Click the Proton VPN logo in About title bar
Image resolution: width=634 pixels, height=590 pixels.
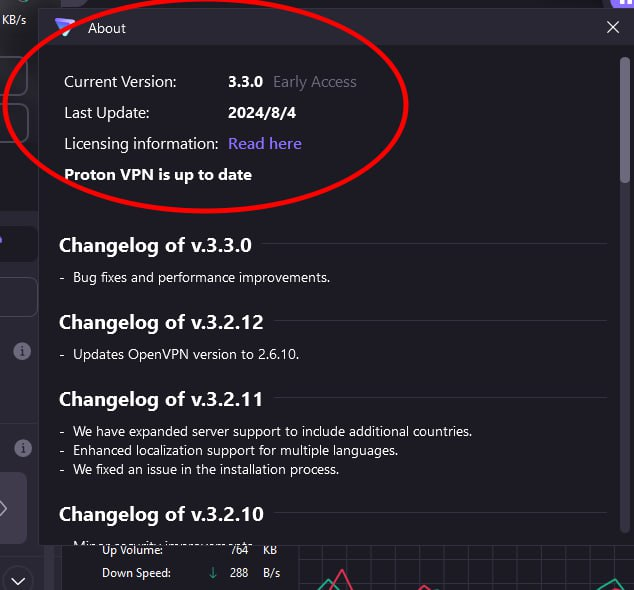tap(65, 27)
